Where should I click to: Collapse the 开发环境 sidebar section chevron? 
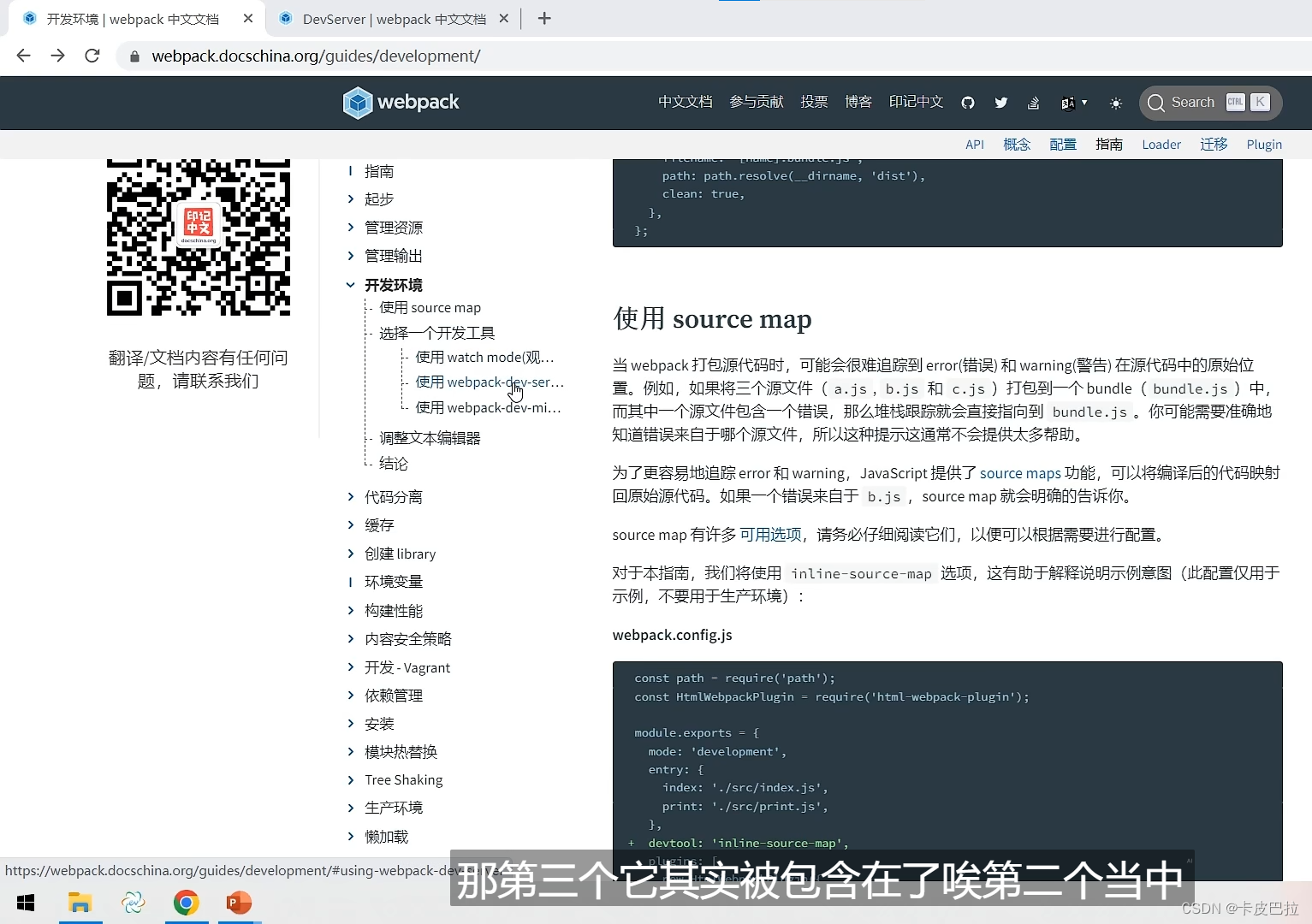(350, 285)
